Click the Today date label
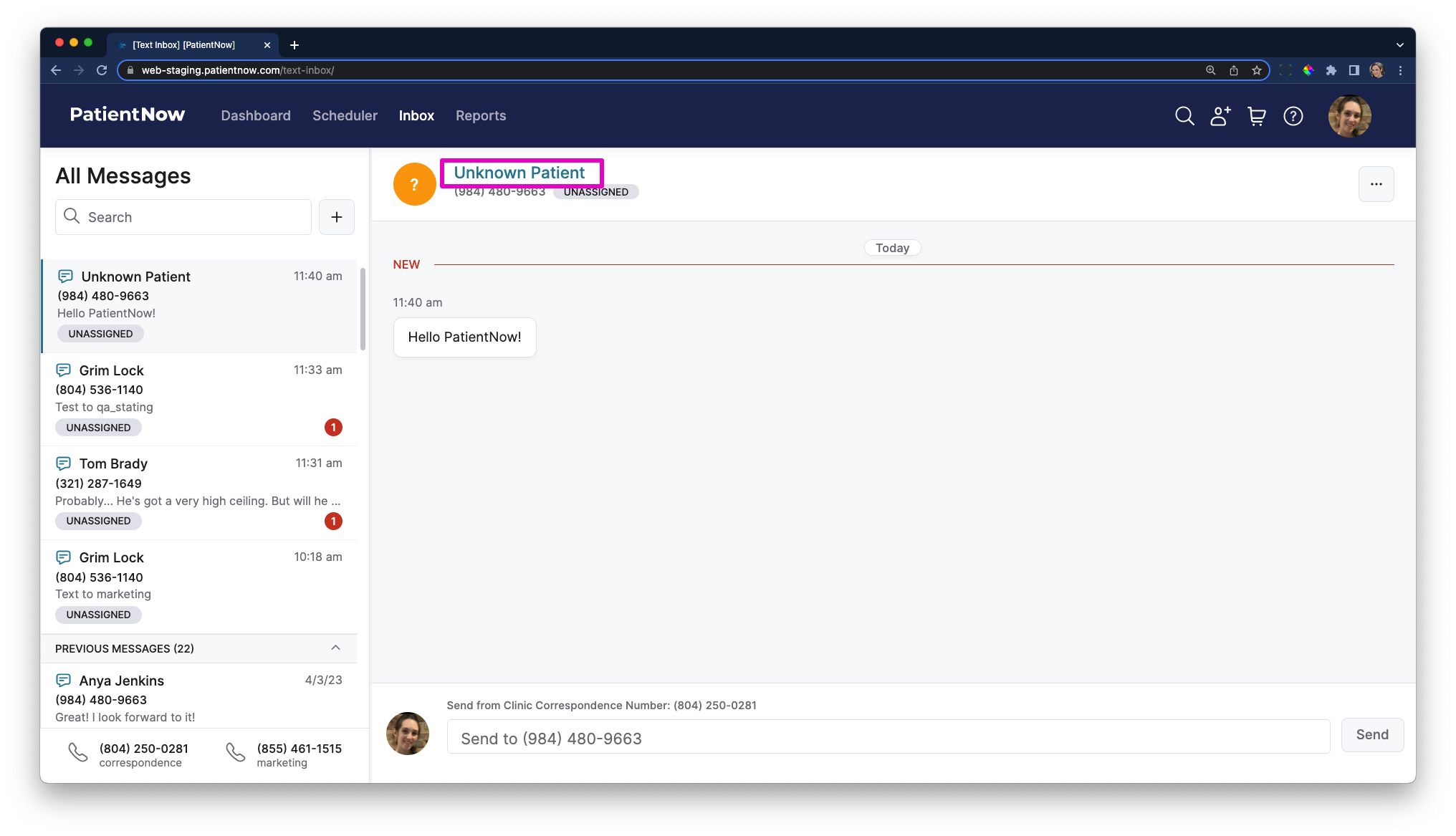This screenshot has width=1456, height=836. click(892, 248)
